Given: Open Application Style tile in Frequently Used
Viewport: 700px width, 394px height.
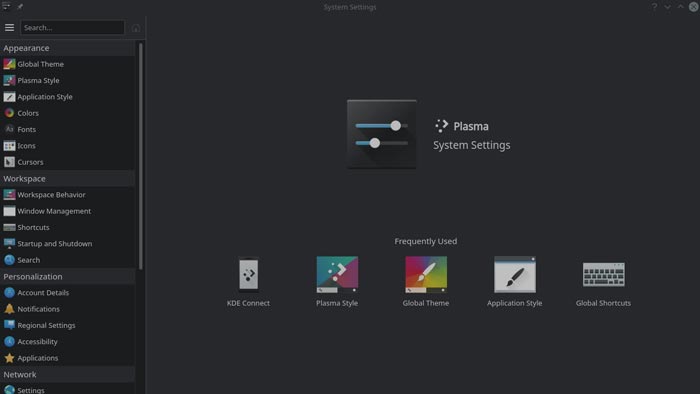Looking at the screenshot, I should click(515, 283).
